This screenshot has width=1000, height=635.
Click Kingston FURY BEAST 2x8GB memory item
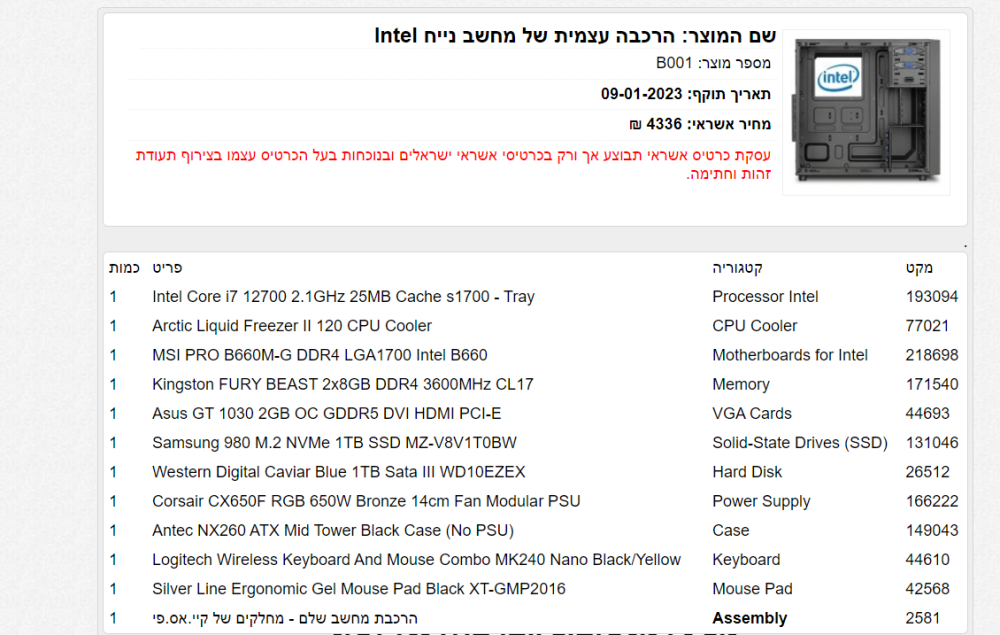pyautogui.click(x=342, y=384)
